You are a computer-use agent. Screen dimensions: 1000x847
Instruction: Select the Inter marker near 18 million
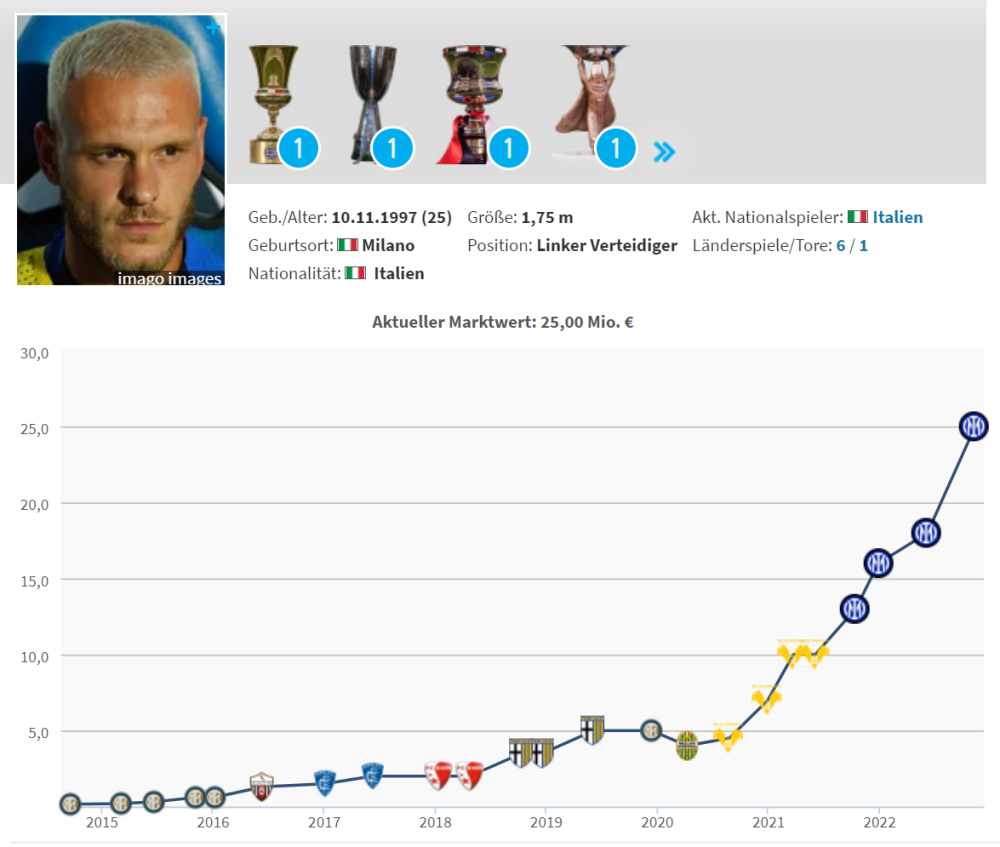coord(925,533)
